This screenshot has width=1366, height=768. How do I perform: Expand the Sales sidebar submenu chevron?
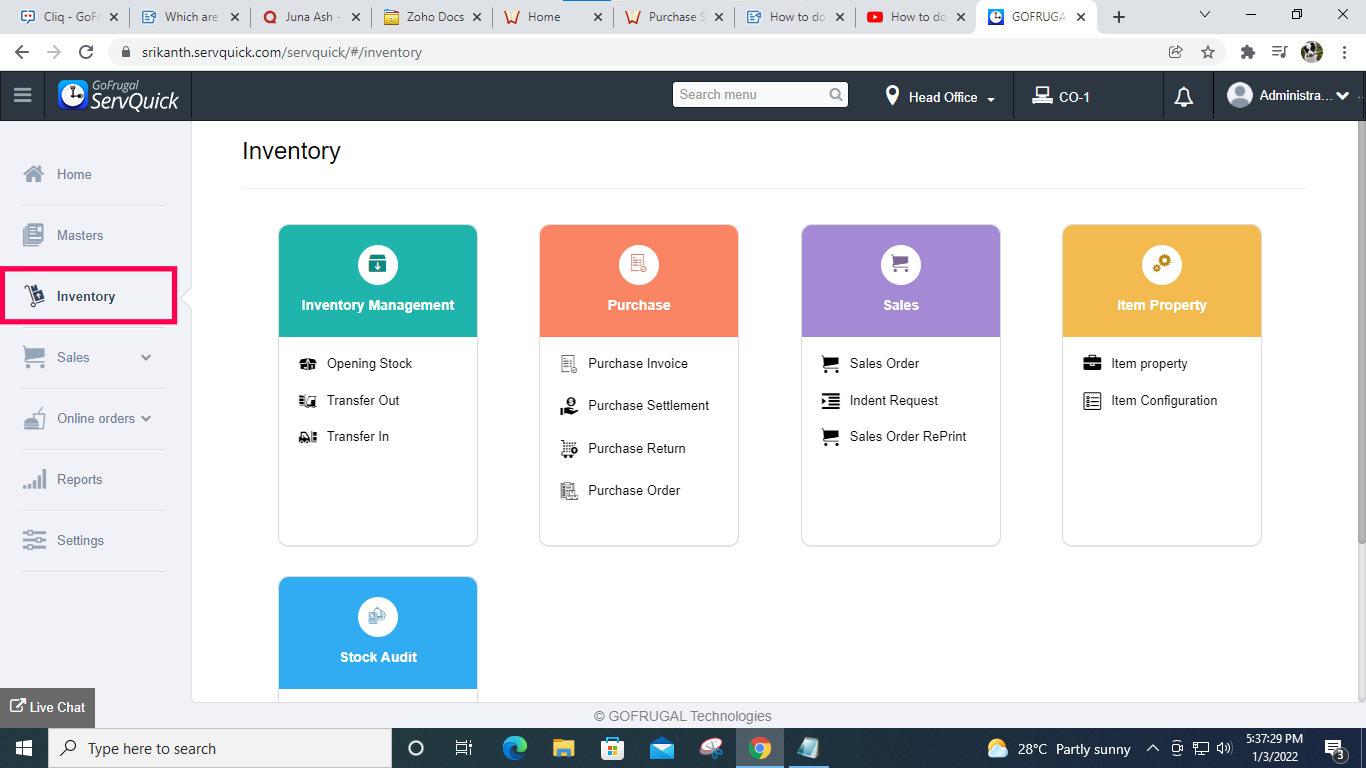click(146, 358)
